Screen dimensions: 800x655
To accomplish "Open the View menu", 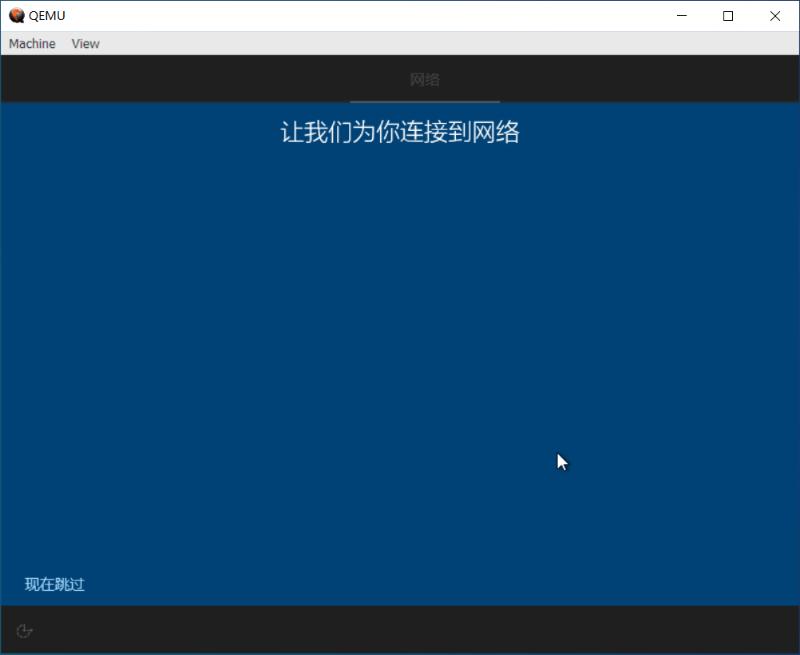I will (x=85, y=43).
